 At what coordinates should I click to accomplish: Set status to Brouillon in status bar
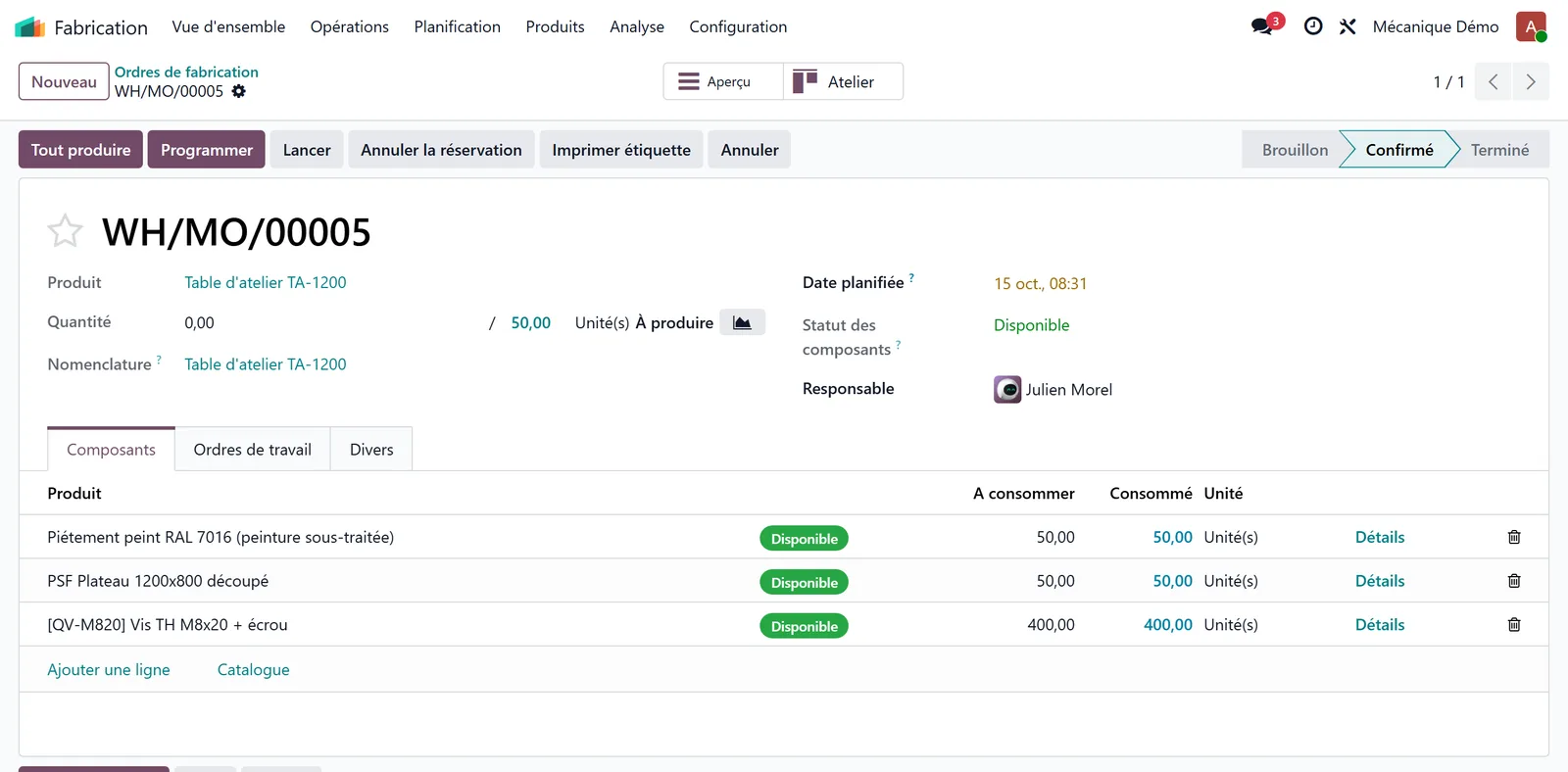(1295, 150)
